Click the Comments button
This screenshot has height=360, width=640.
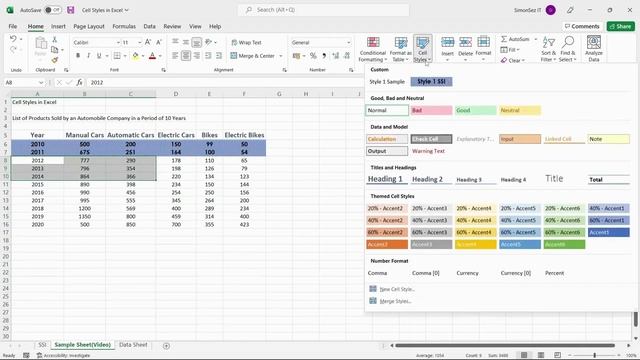click(x=582, y=26)
